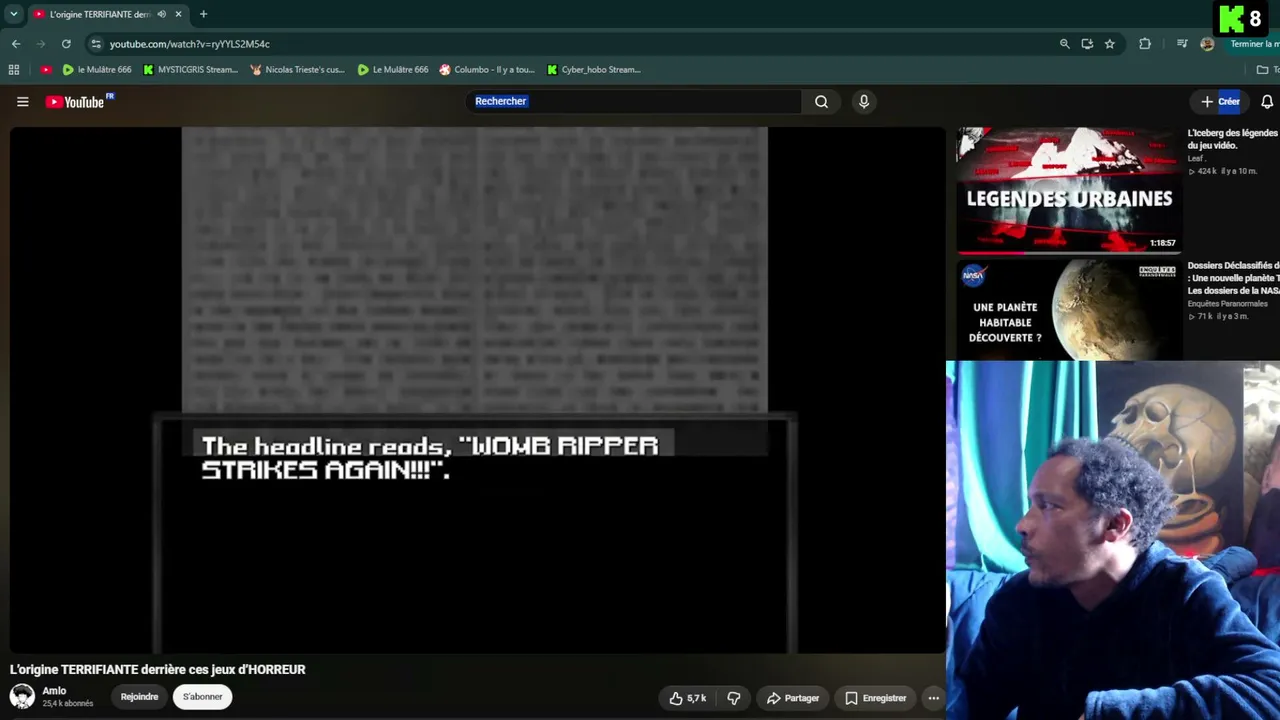Open 'Dossiers Déclassifiés' video title

coord(1233,278)
